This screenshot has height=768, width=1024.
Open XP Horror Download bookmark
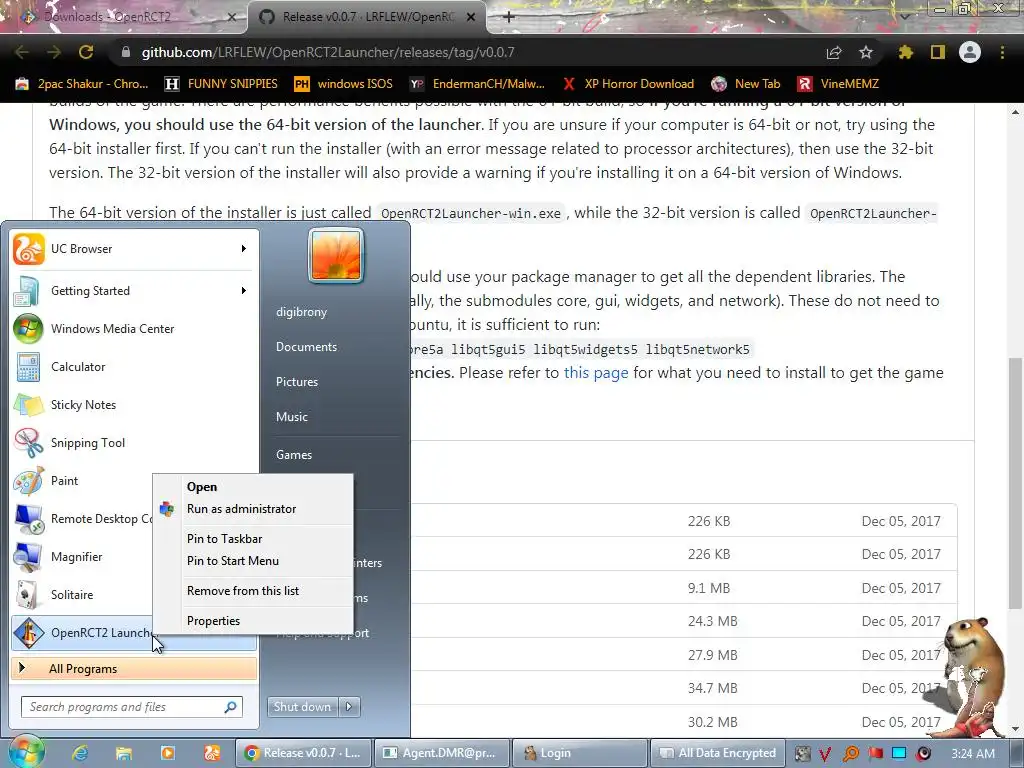(x=628, y=84)
